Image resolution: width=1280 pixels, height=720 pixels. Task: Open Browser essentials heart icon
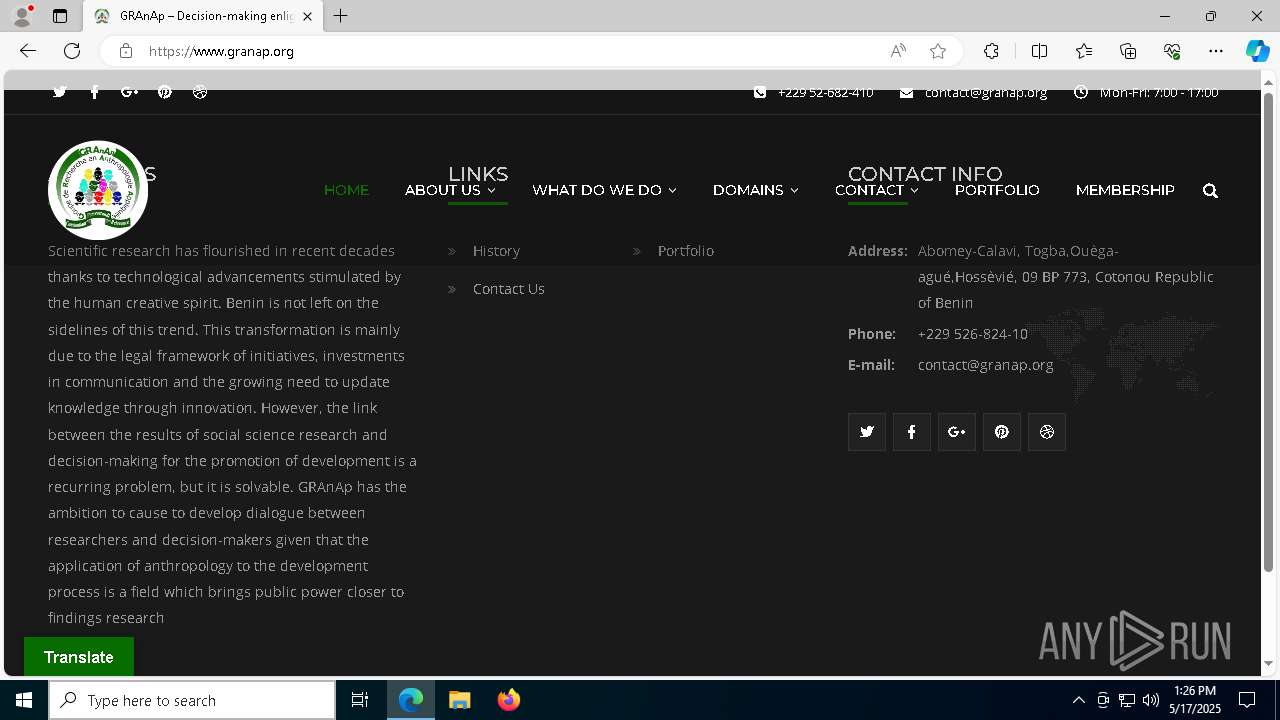pyautogui.click(x=1172, y=51)
